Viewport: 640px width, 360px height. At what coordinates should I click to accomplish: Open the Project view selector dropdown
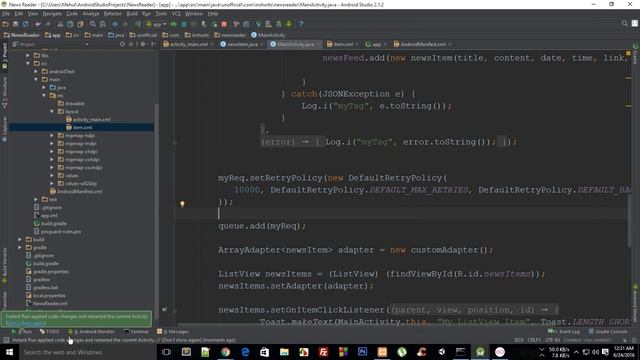point(50,44)
